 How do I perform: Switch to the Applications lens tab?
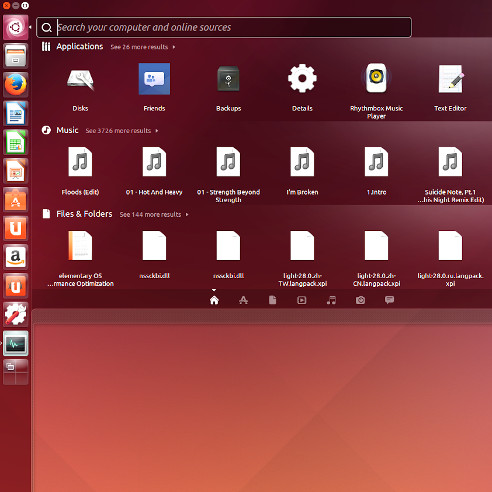[x=243, y=300]
